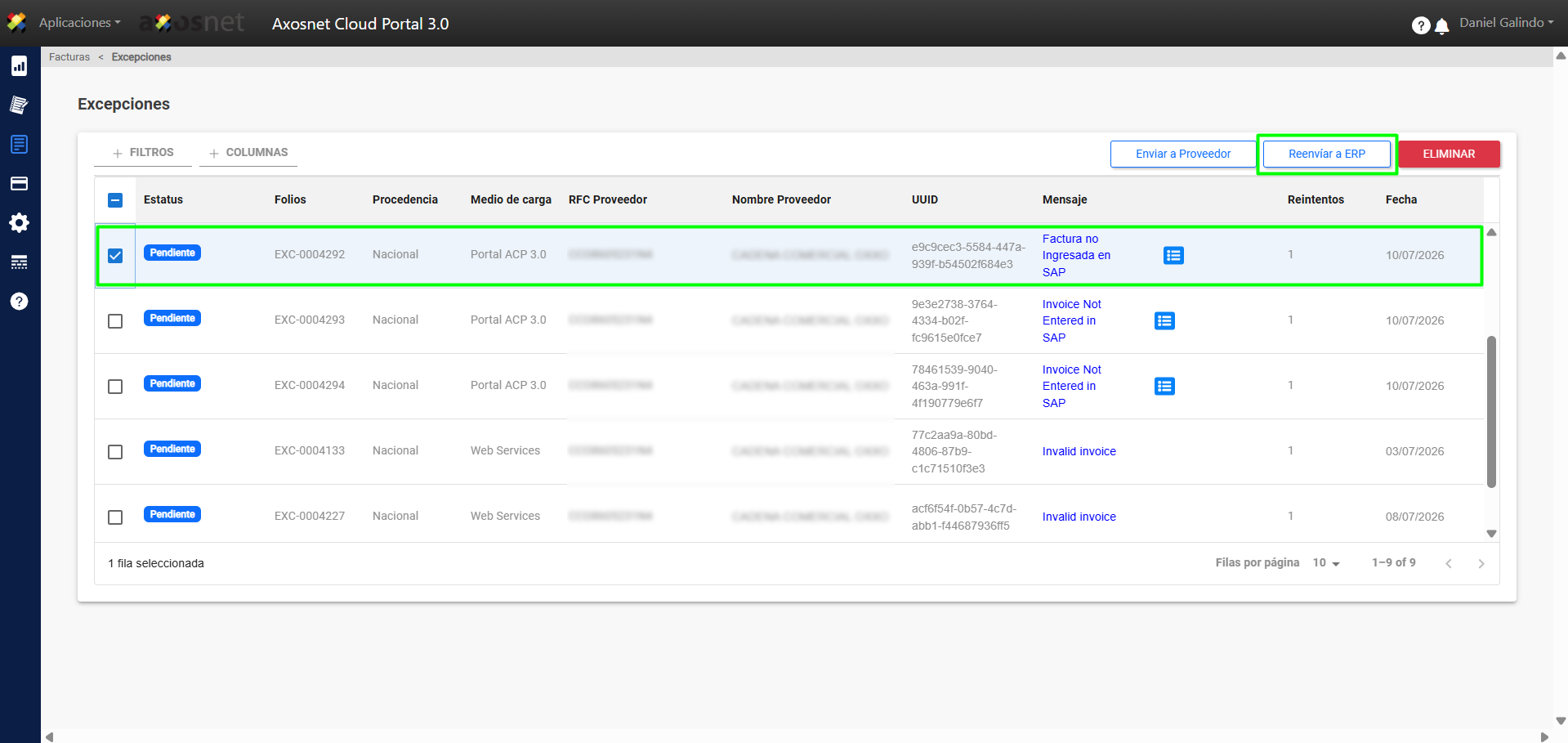Open the Aplicaciones dropdown menu
This screenshot has height=743, width=1568.
[x=79, y=23]
